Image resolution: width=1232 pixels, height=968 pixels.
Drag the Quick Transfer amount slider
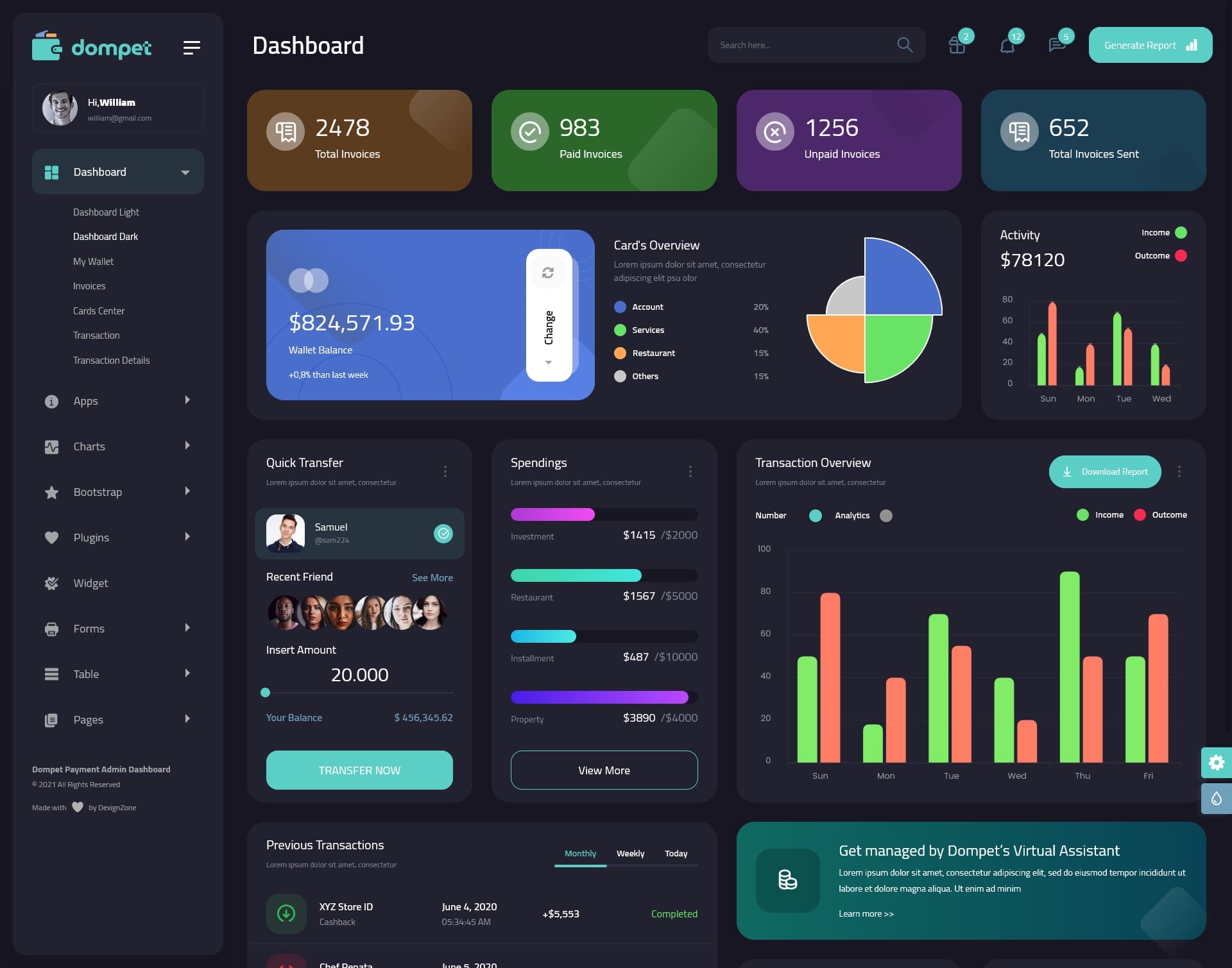coord(266,692)
